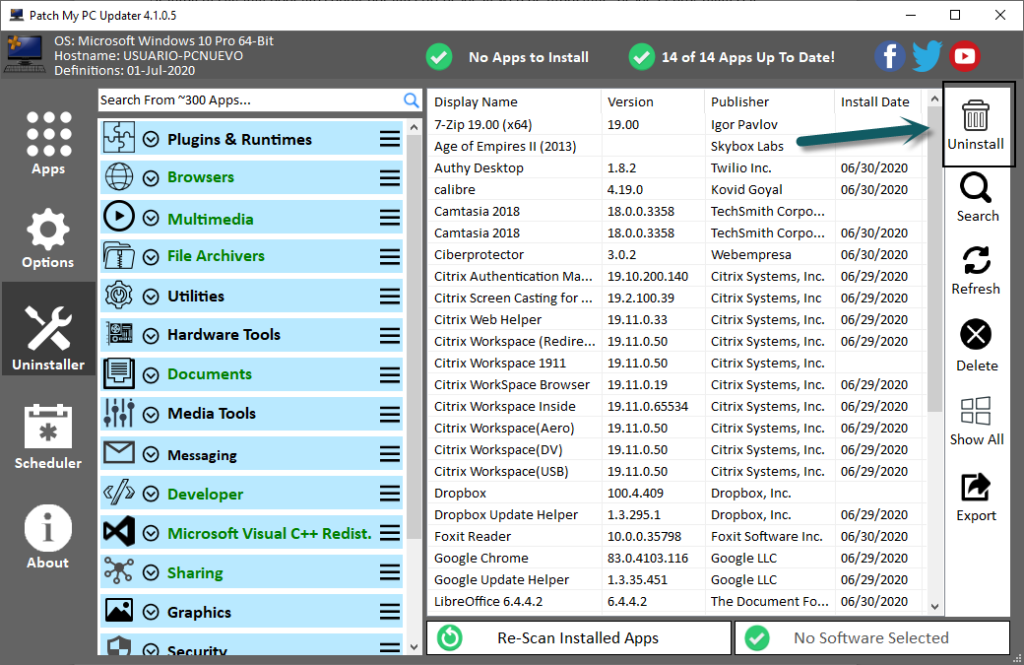Click Re-Scan Installed Apps button
1024x665 pixels.
coord(579,638)
